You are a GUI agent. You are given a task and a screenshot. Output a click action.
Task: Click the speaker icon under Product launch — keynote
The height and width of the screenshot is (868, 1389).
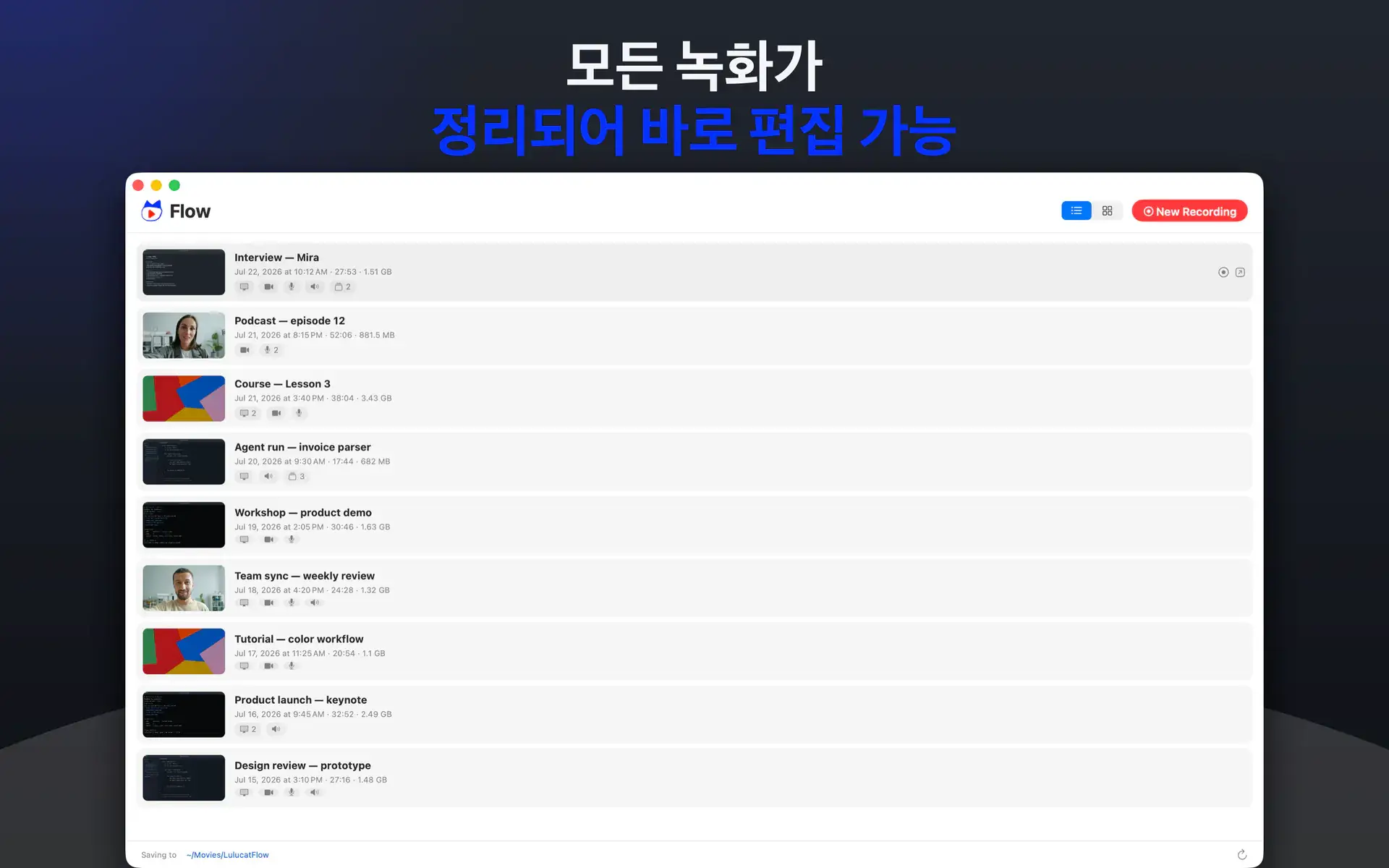(276, 729)
